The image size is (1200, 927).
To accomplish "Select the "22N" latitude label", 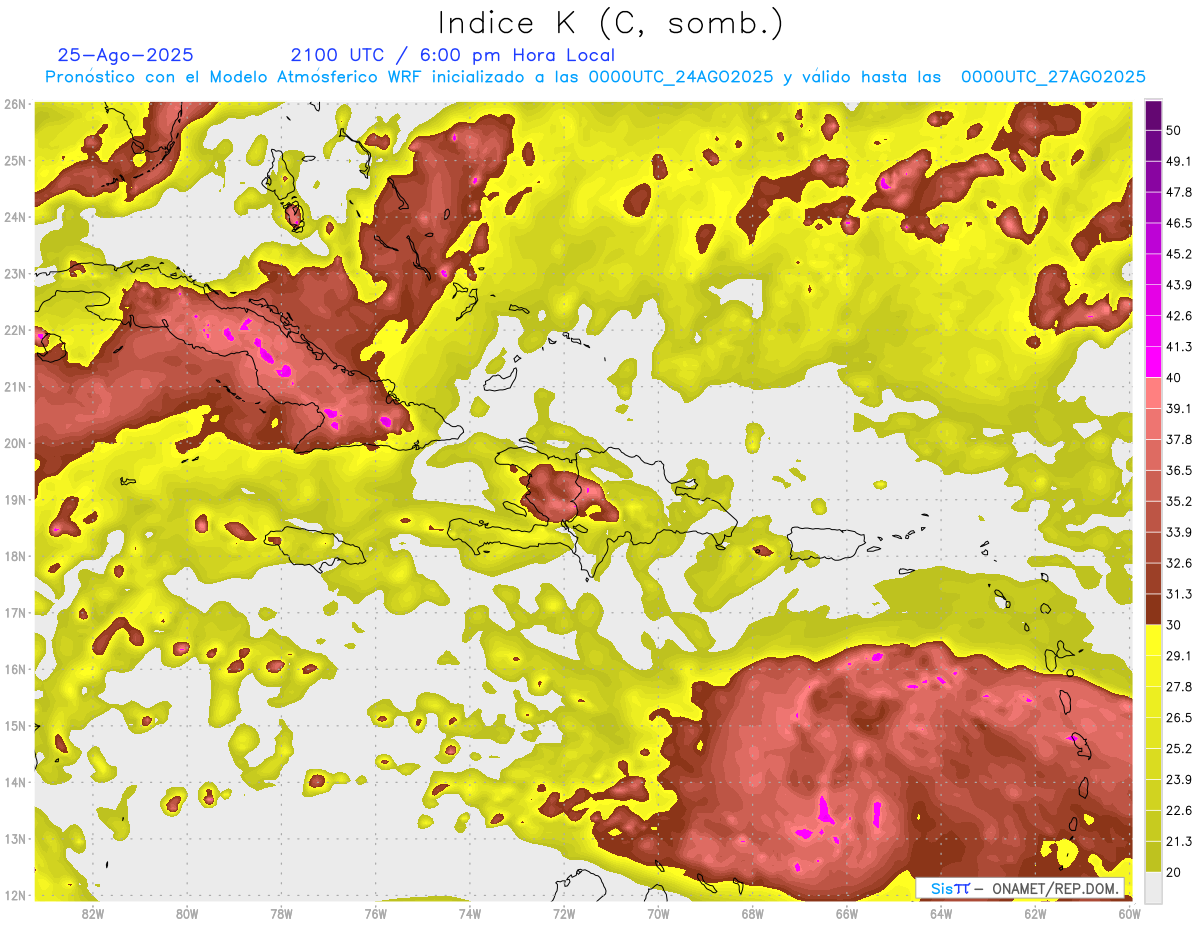I will click(x=15, y=330).
